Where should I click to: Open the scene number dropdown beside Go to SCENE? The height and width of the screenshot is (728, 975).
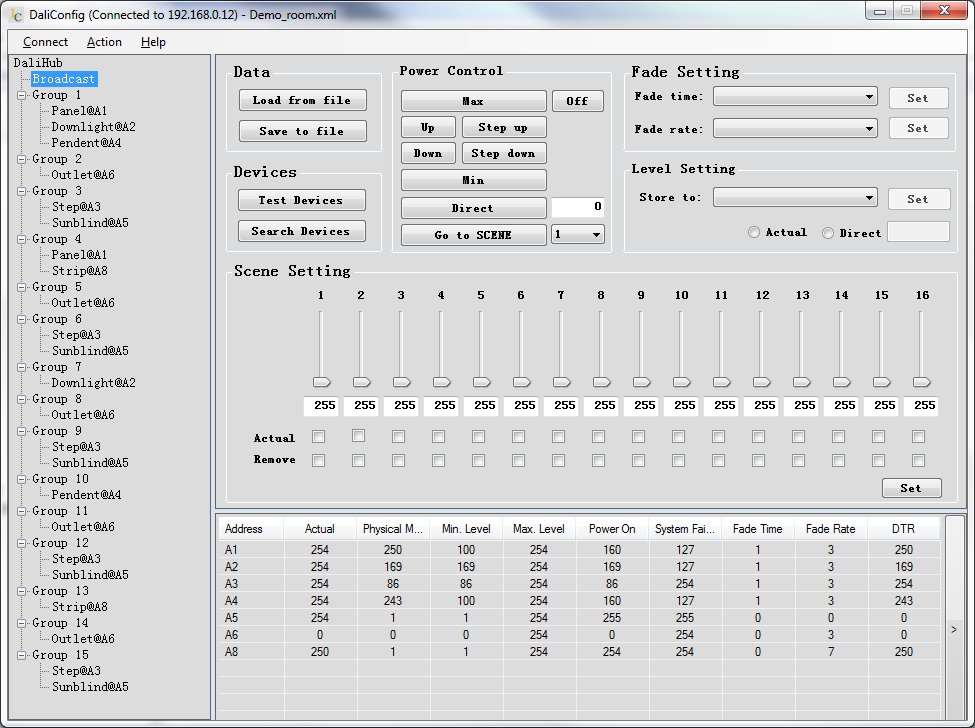pos(578,234)
